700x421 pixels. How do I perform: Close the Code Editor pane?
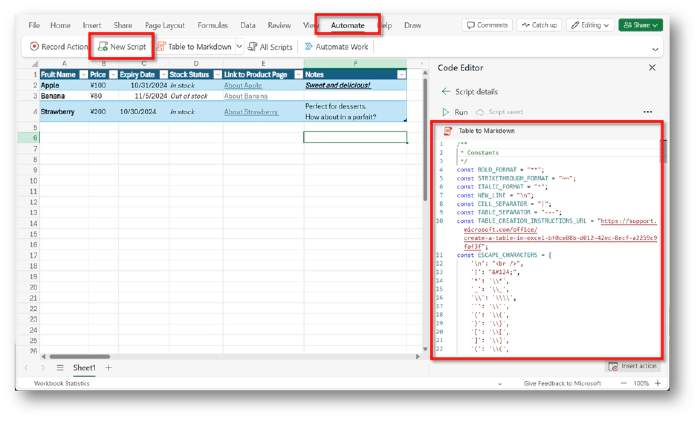pyautogui.click(x=652, y=67)
